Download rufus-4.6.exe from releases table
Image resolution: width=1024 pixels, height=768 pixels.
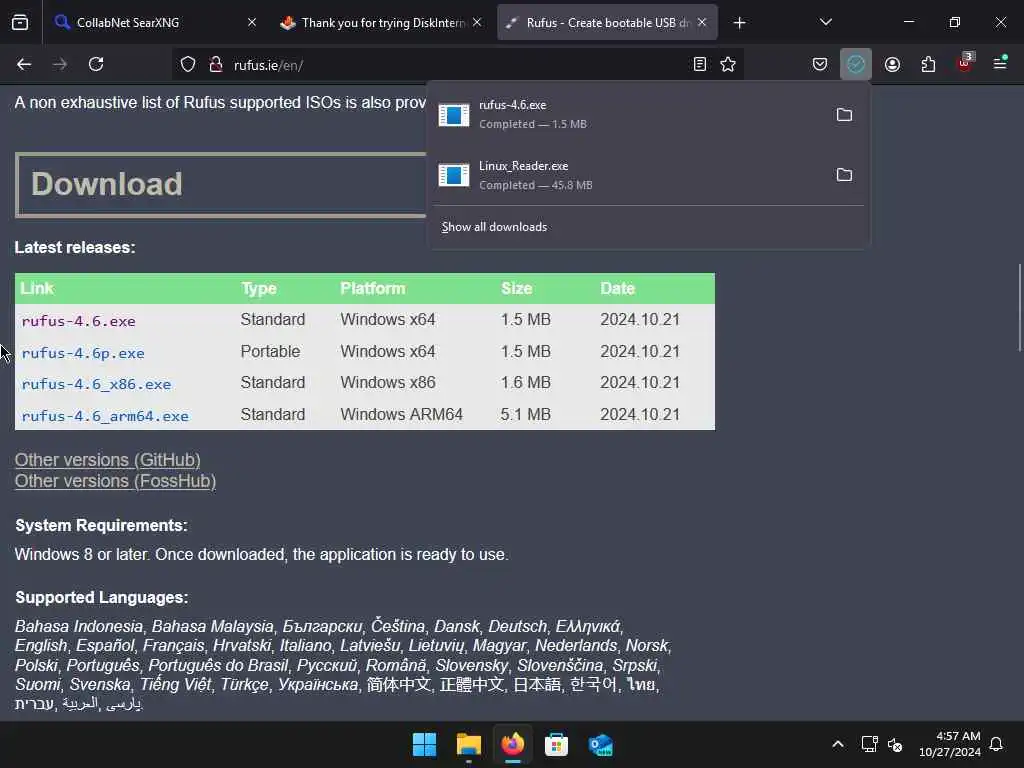(x=78, y=321)
